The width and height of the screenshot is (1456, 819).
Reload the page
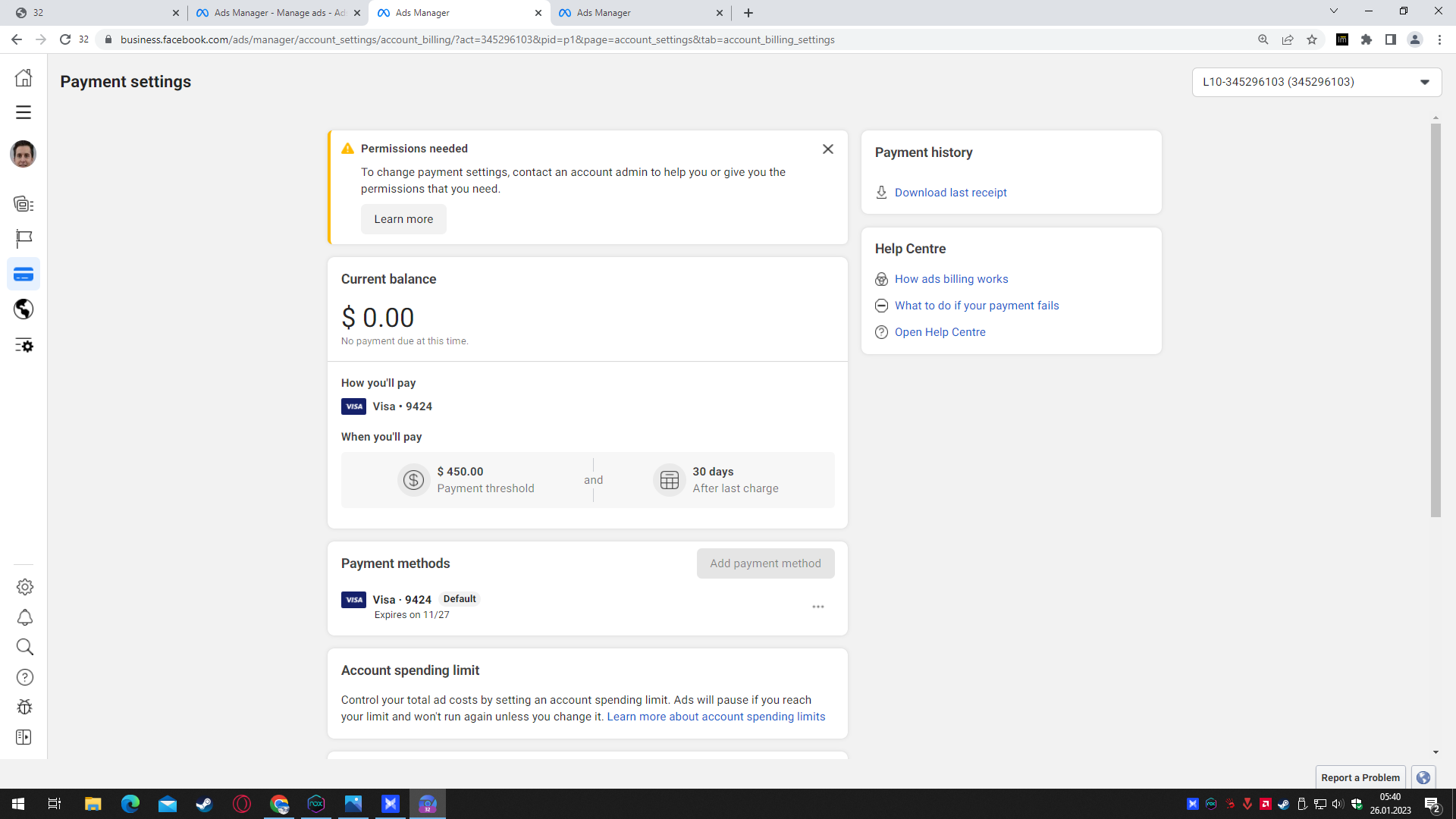(x=65, y=39)
